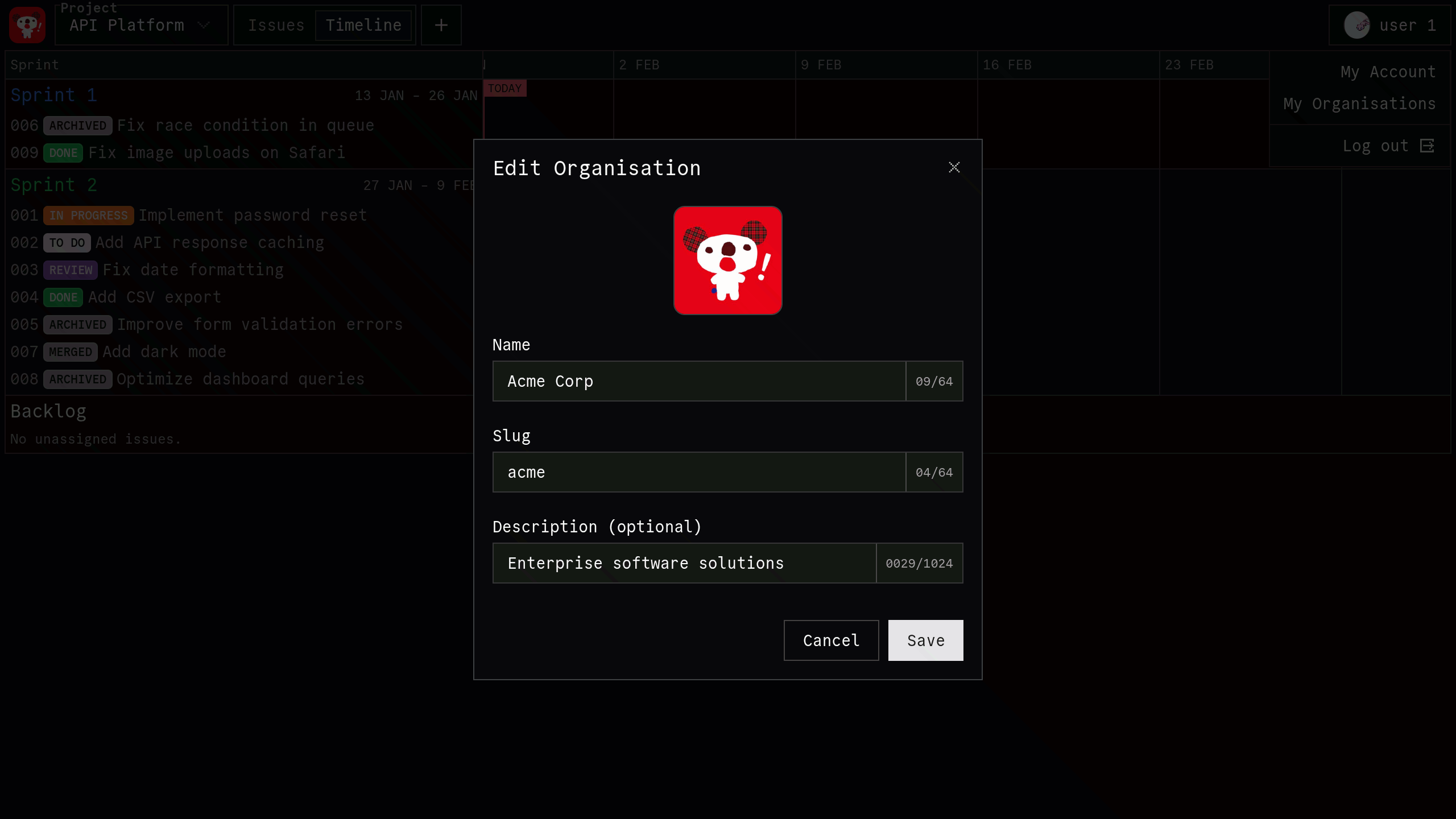
Task: Open Sprint 2 heading link
Action: coord(53,185)
